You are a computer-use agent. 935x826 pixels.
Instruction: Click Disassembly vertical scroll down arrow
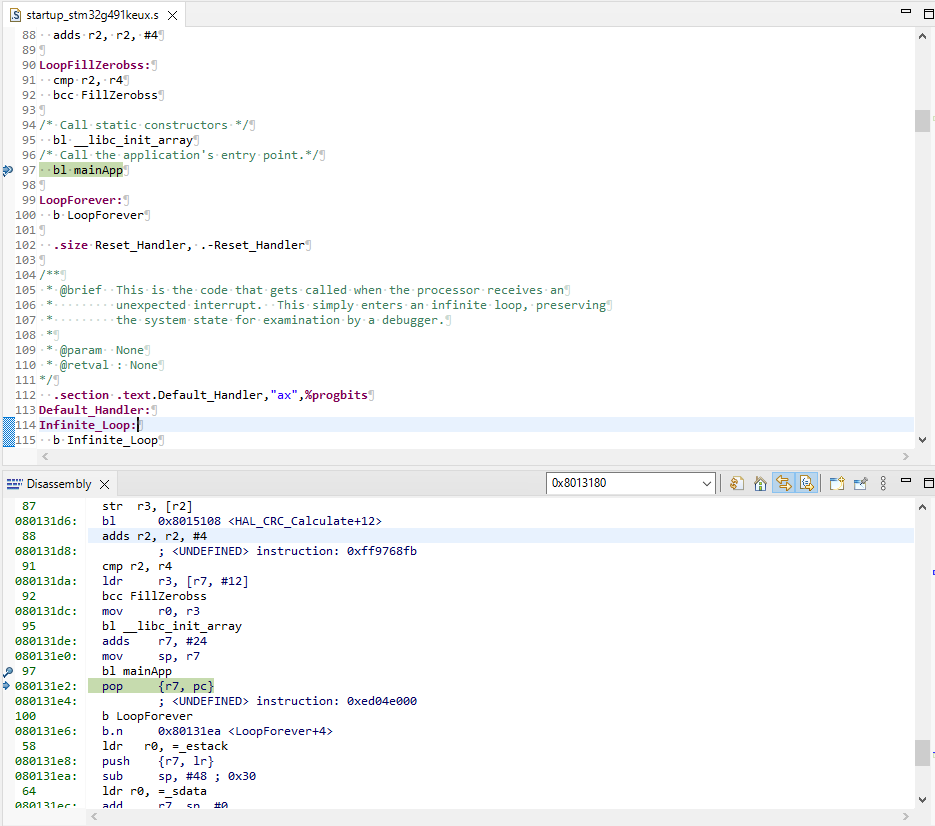pyautogui.click(x=922, y=799)
